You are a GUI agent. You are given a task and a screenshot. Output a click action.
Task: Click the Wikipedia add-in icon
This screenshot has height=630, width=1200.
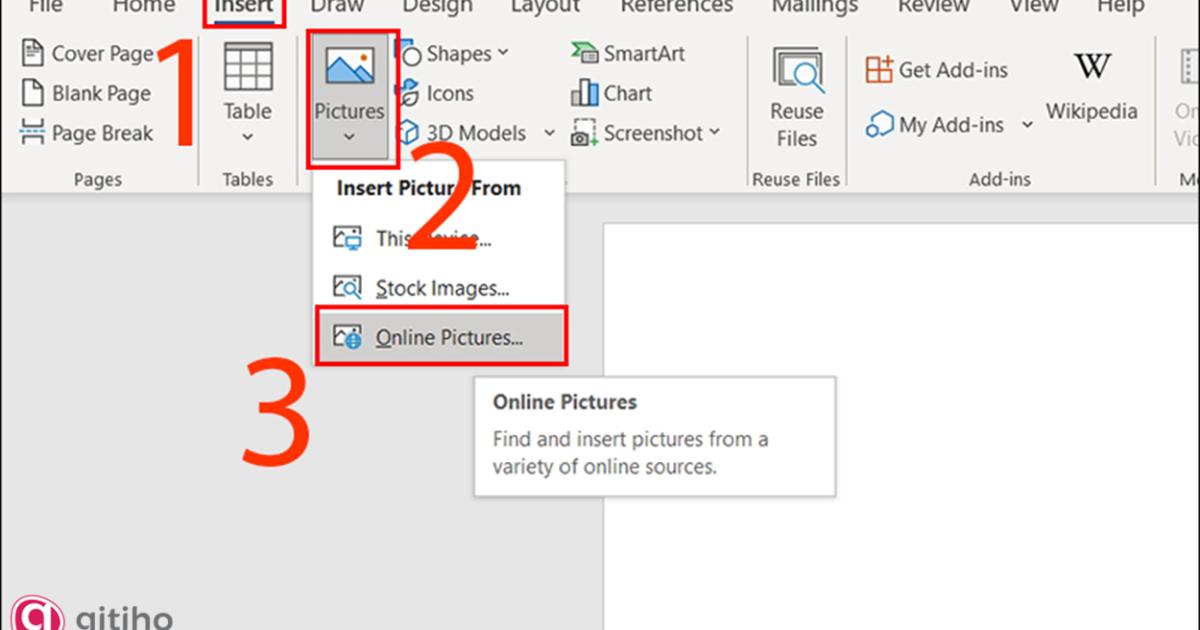[1092, 68]
